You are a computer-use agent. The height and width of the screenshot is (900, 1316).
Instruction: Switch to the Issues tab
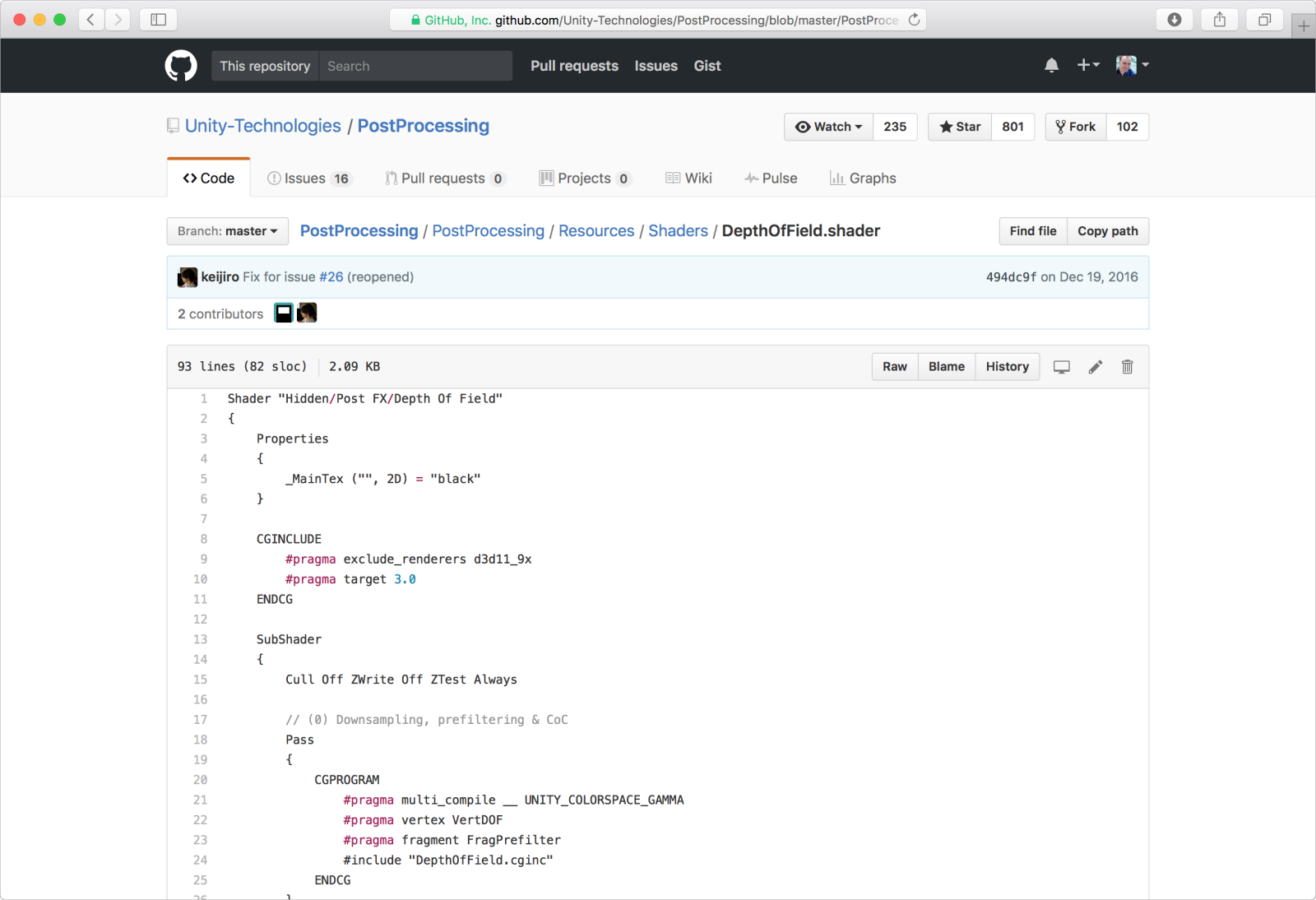[309, 179]
